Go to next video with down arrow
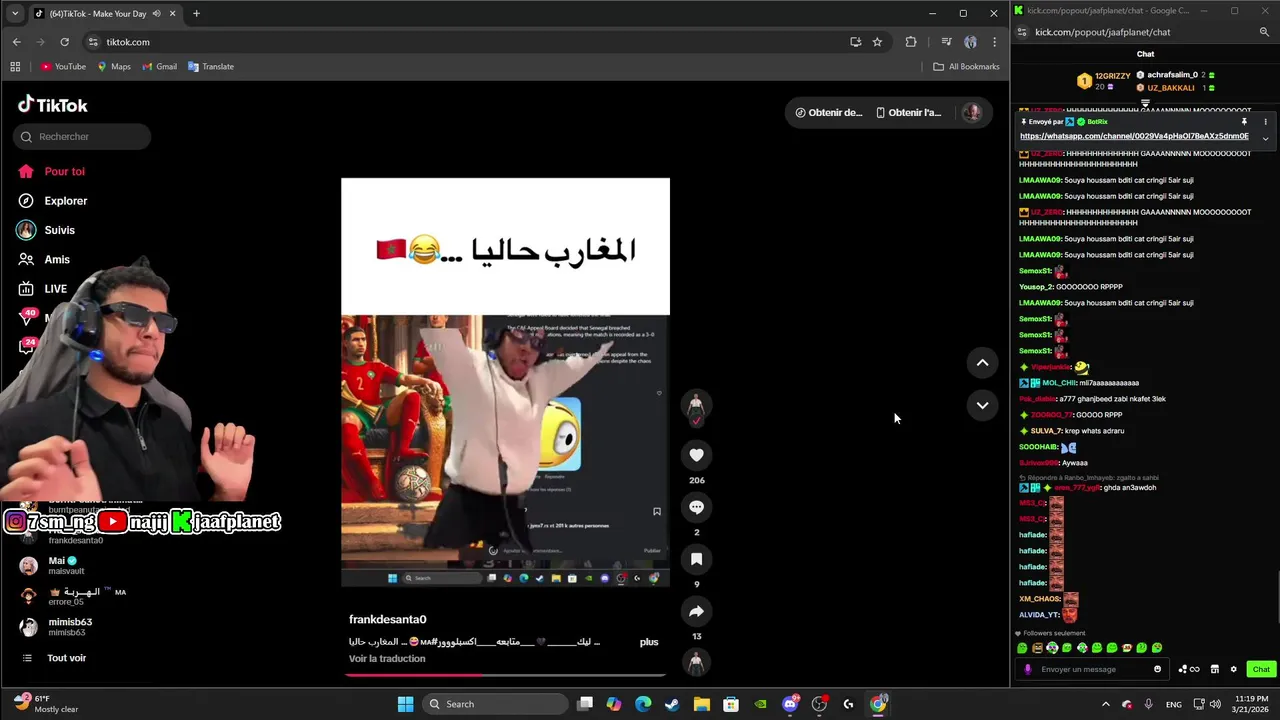The image size is (1280, 720). [x=982, y=405]
